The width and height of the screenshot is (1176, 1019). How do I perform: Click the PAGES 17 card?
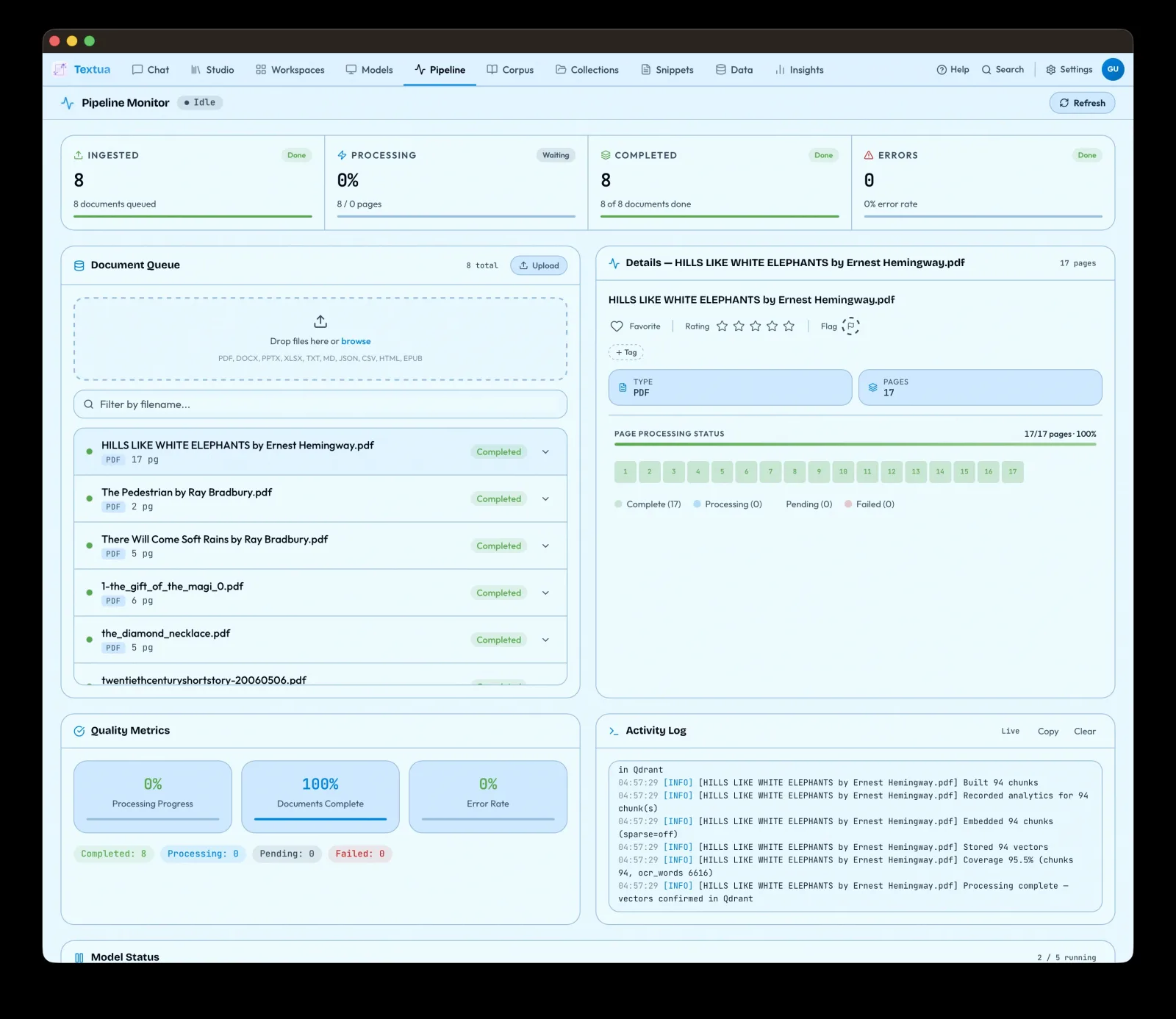(x=980, y=387)
